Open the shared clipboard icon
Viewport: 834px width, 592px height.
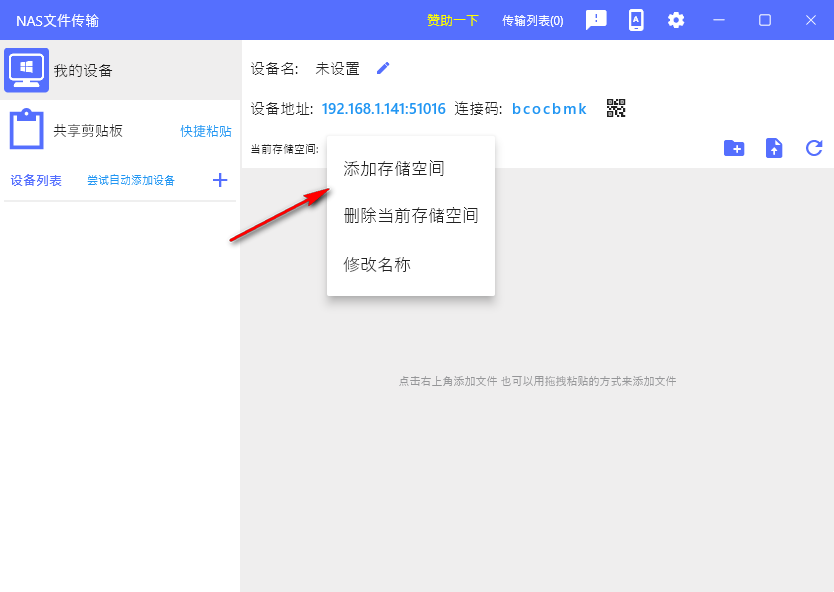(26, 130)
